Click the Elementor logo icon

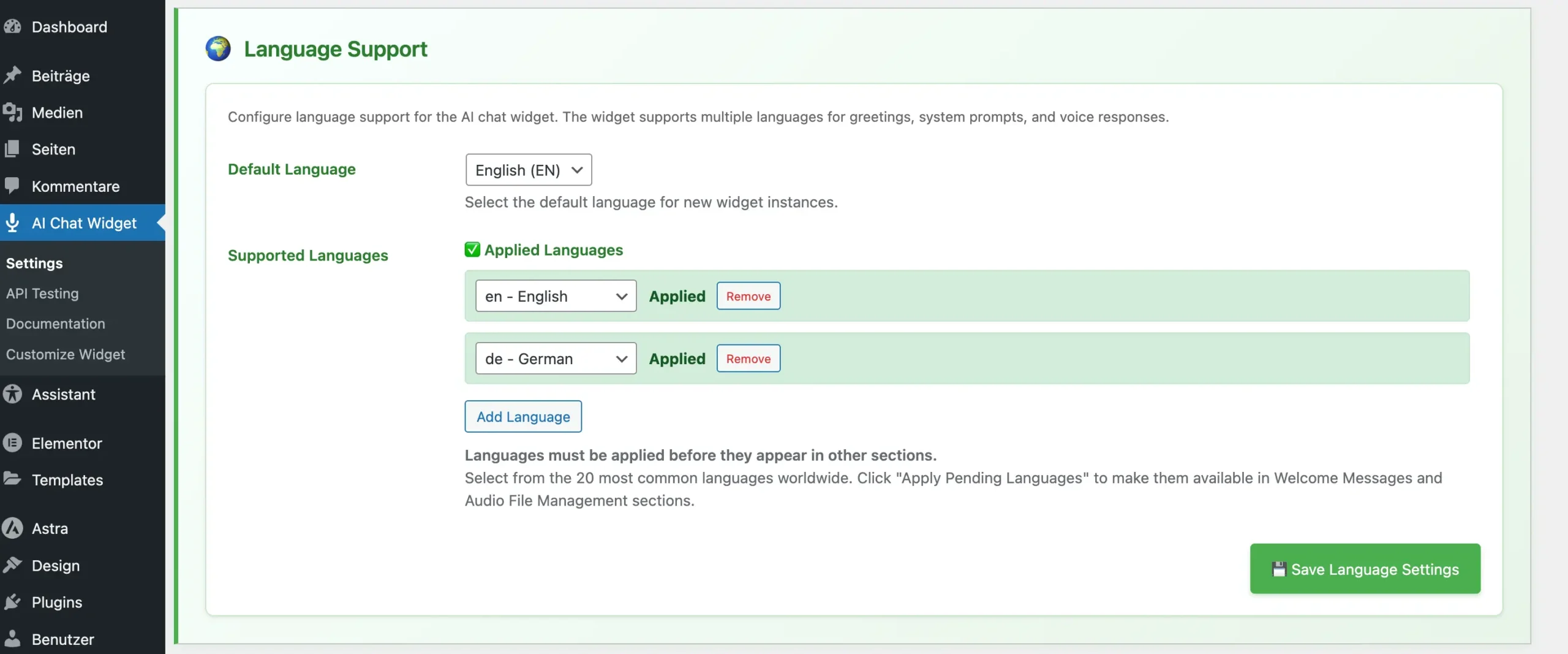(x=12, y=443)
